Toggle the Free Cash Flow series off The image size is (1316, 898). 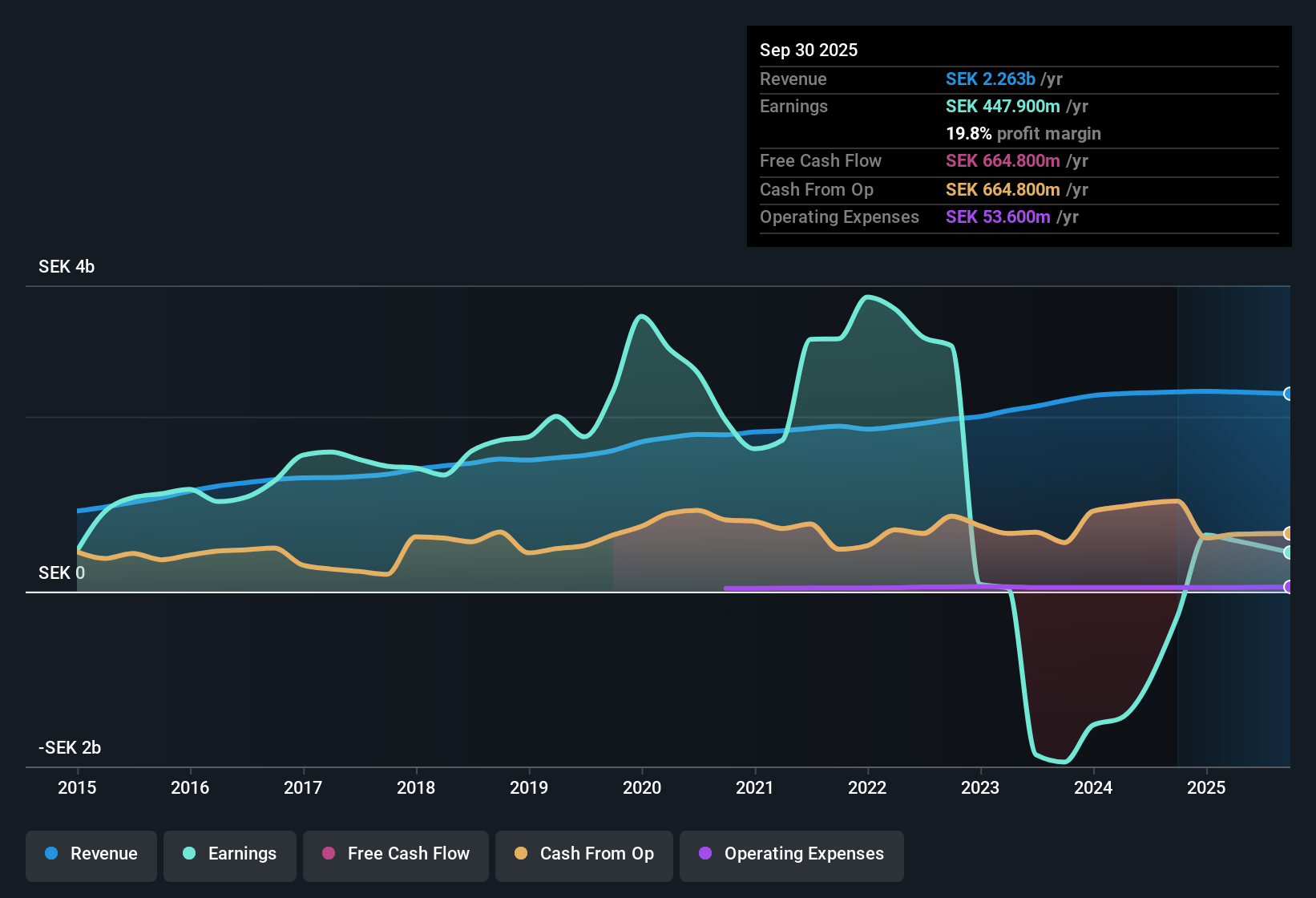(395, 854)
